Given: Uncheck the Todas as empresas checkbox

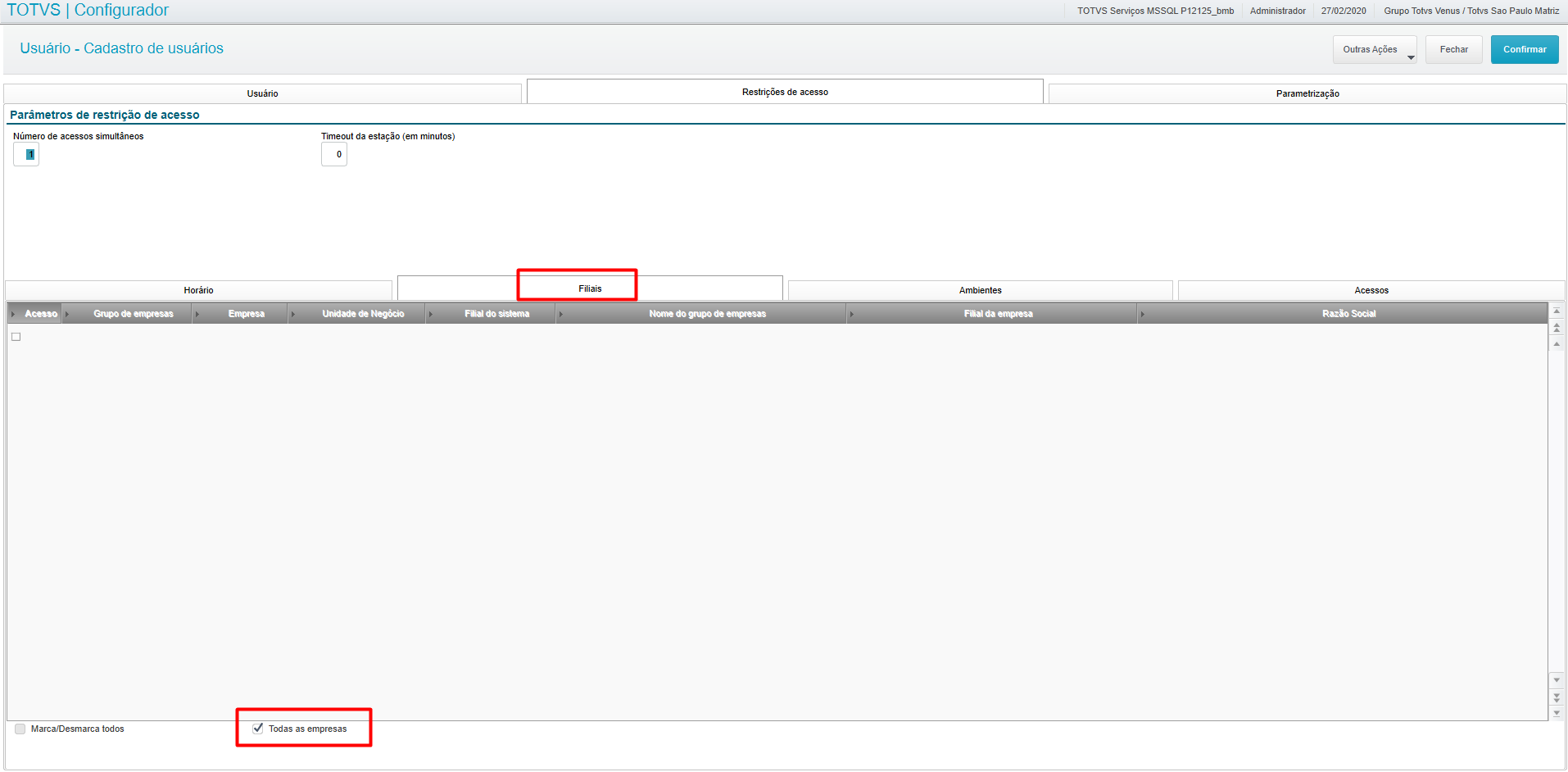Looking at the screenshot, I should tap(258, 728).
